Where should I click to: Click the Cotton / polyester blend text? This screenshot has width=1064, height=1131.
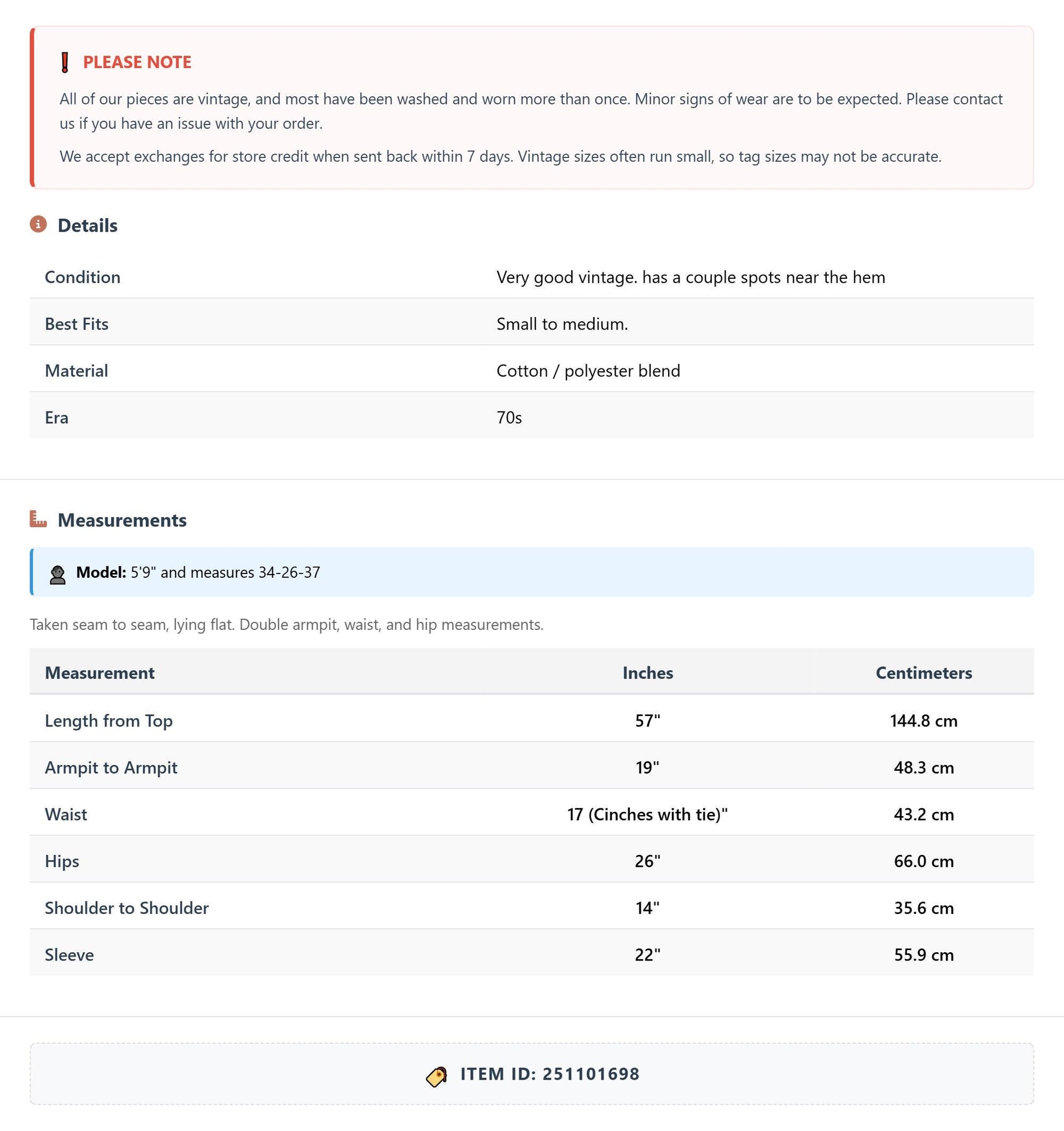[x=588, y=371]
